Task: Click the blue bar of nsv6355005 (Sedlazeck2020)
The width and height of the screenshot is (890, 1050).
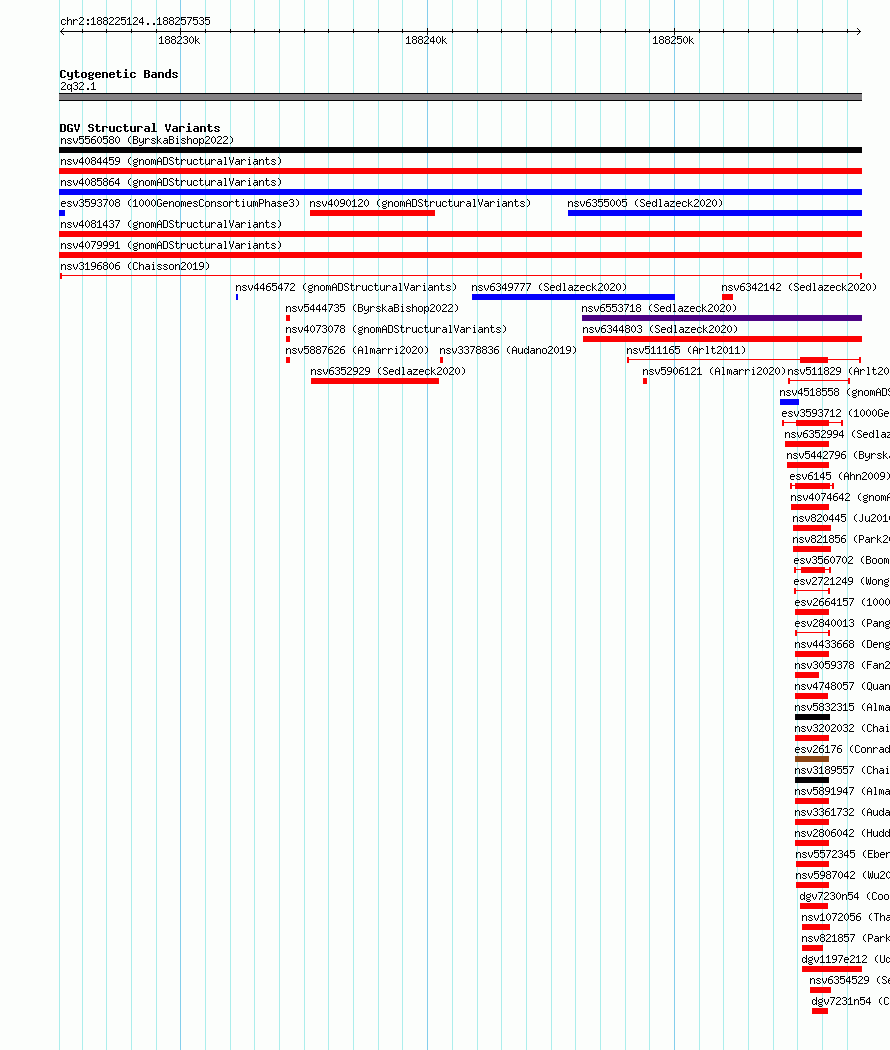Action: 715,213
